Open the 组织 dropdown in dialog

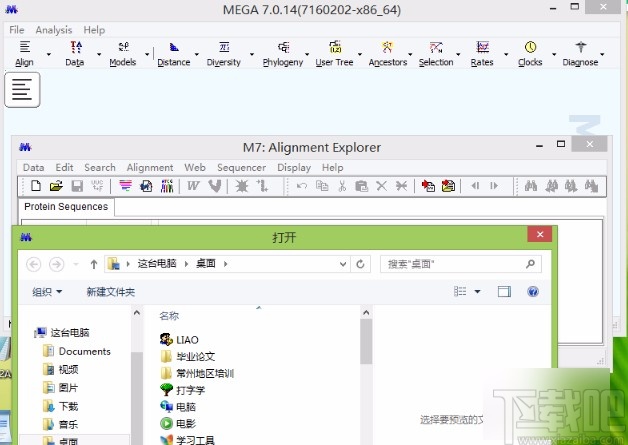pyautogui.click(x=47, y=292)
